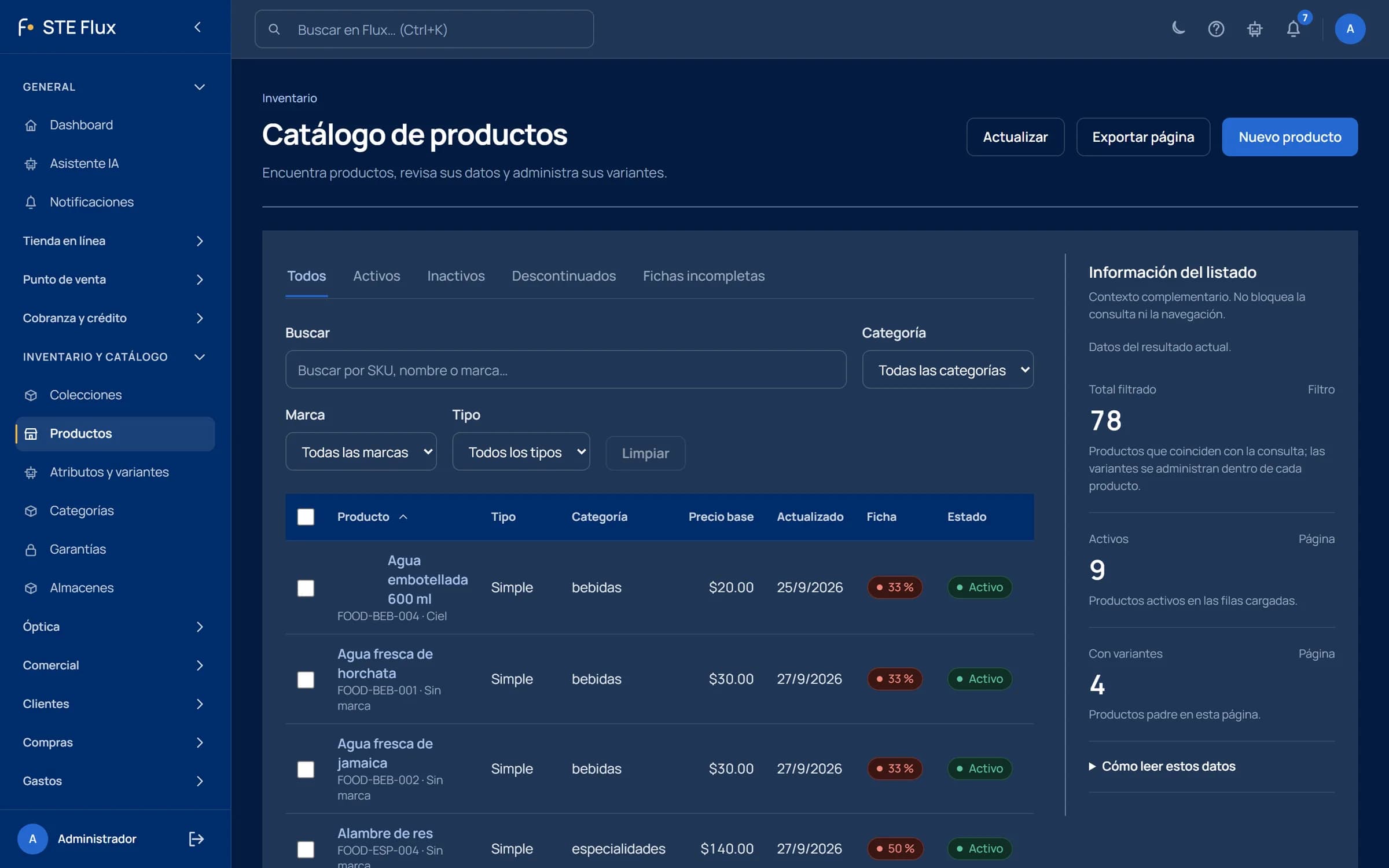Collapse the GENERAL sidebar group
This screenshot has height=868, width=1389.
coord(115,87)
